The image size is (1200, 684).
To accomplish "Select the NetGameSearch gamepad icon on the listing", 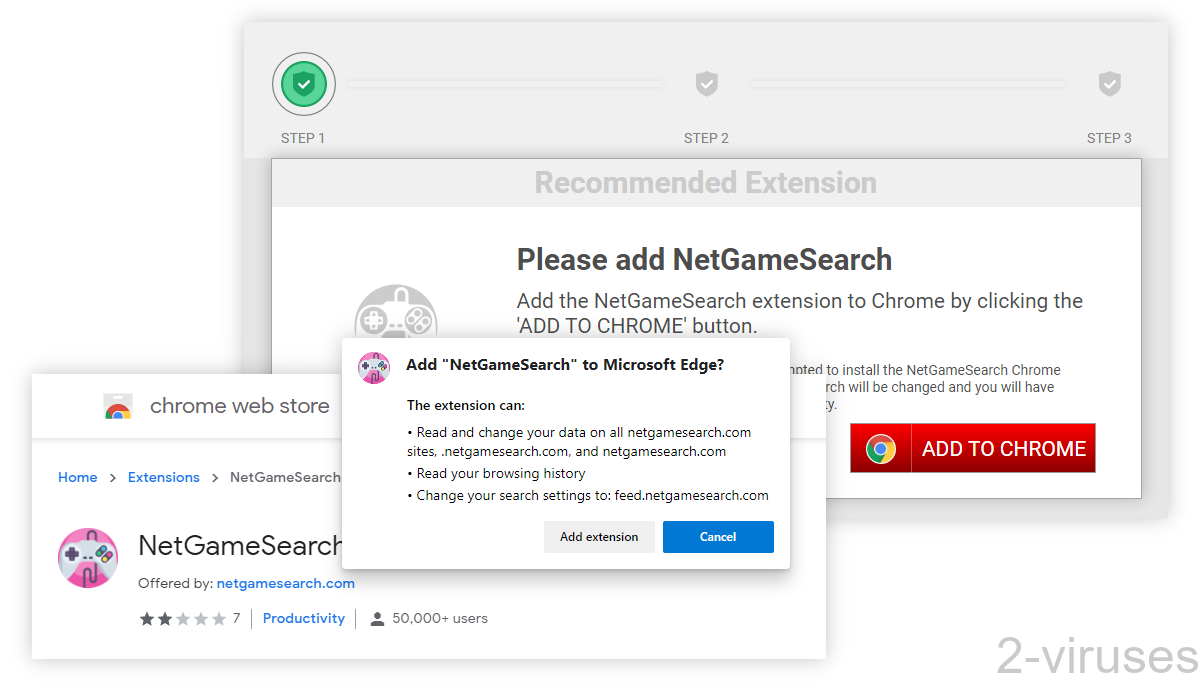I will point(88,557).
